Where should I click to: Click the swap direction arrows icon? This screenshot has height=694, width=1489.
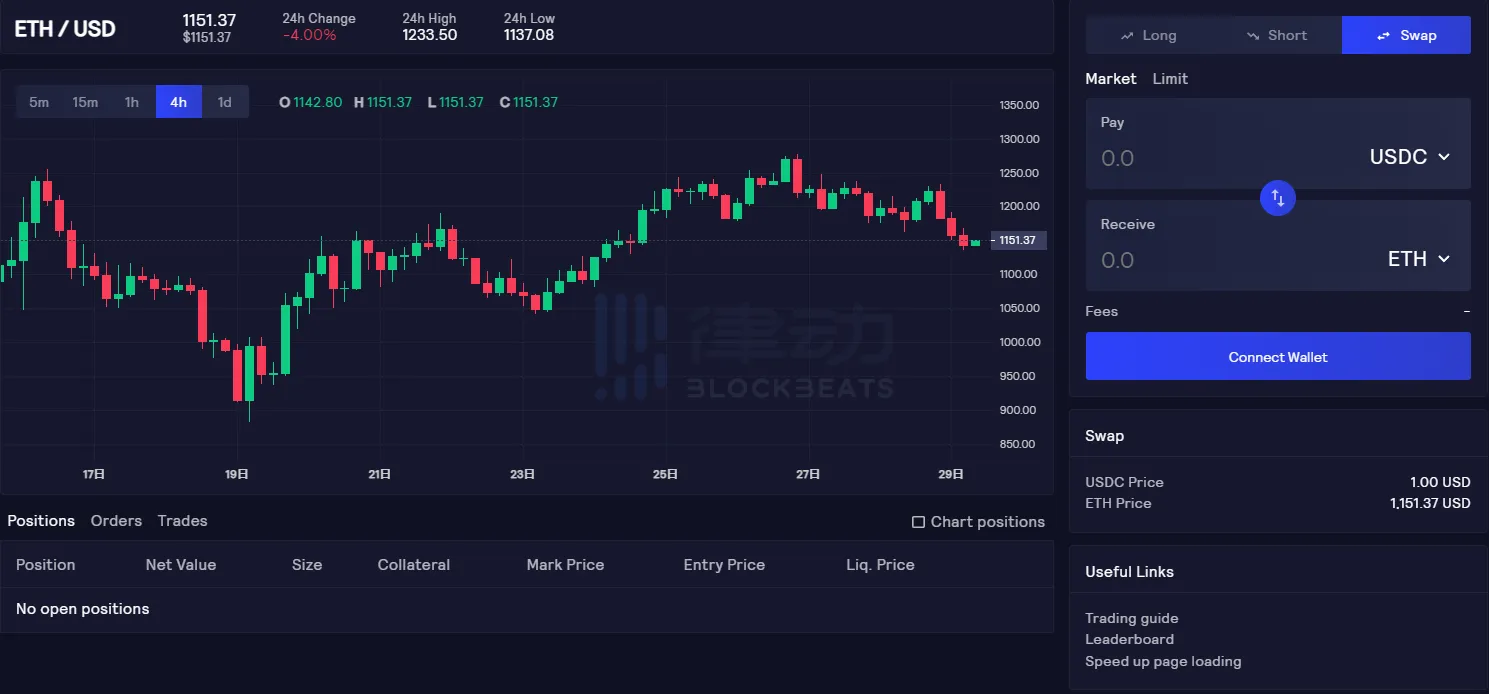click(x=1277, y=198)
